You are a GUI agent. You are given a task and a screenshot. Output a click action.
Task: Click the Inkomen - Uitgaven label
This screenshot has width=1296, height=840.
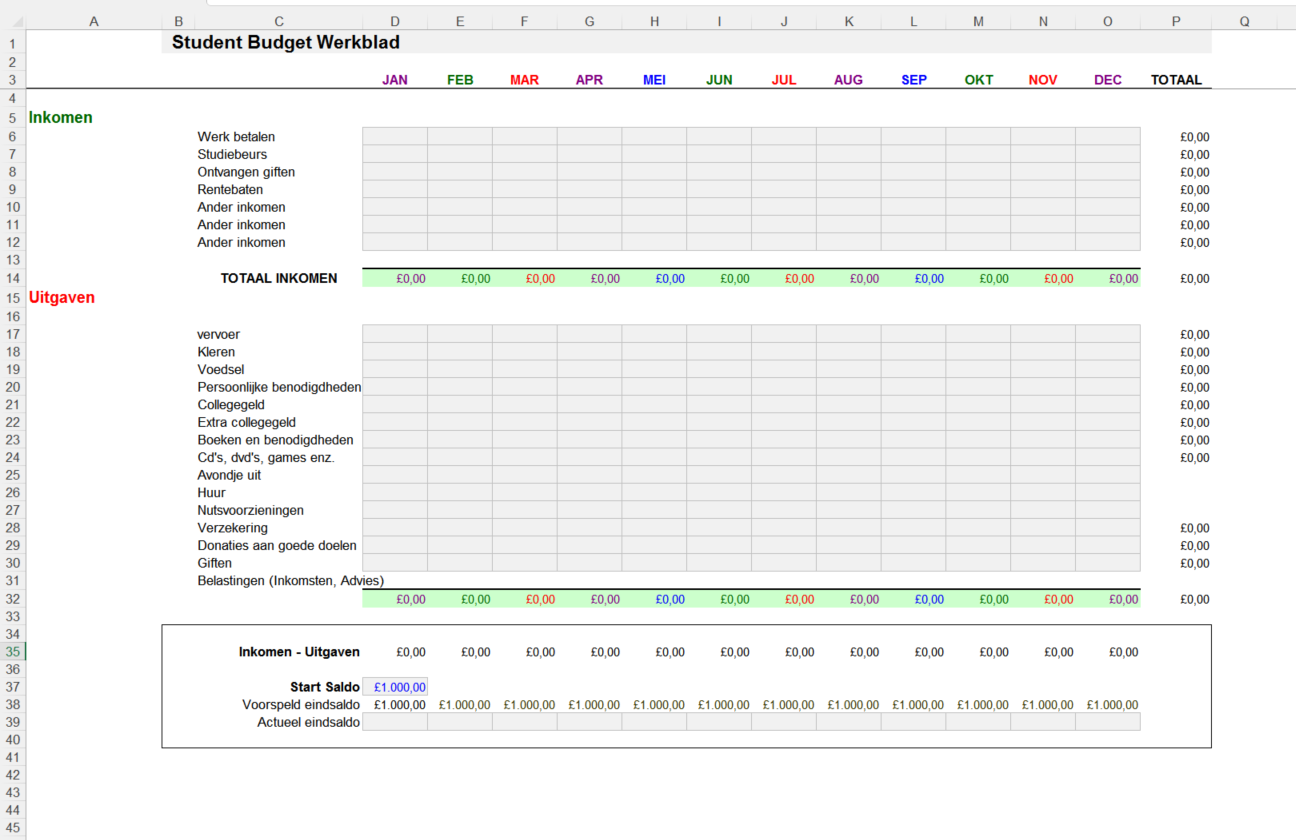pos(299,652)
